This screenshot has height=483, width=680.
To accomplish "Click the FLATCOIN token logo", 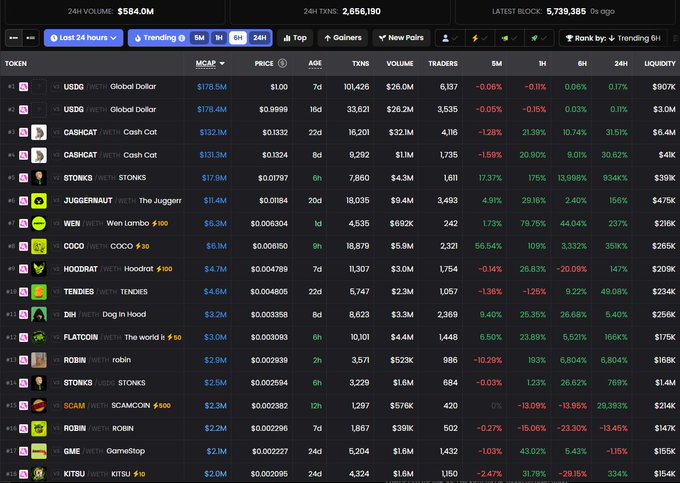I will 39,337.
